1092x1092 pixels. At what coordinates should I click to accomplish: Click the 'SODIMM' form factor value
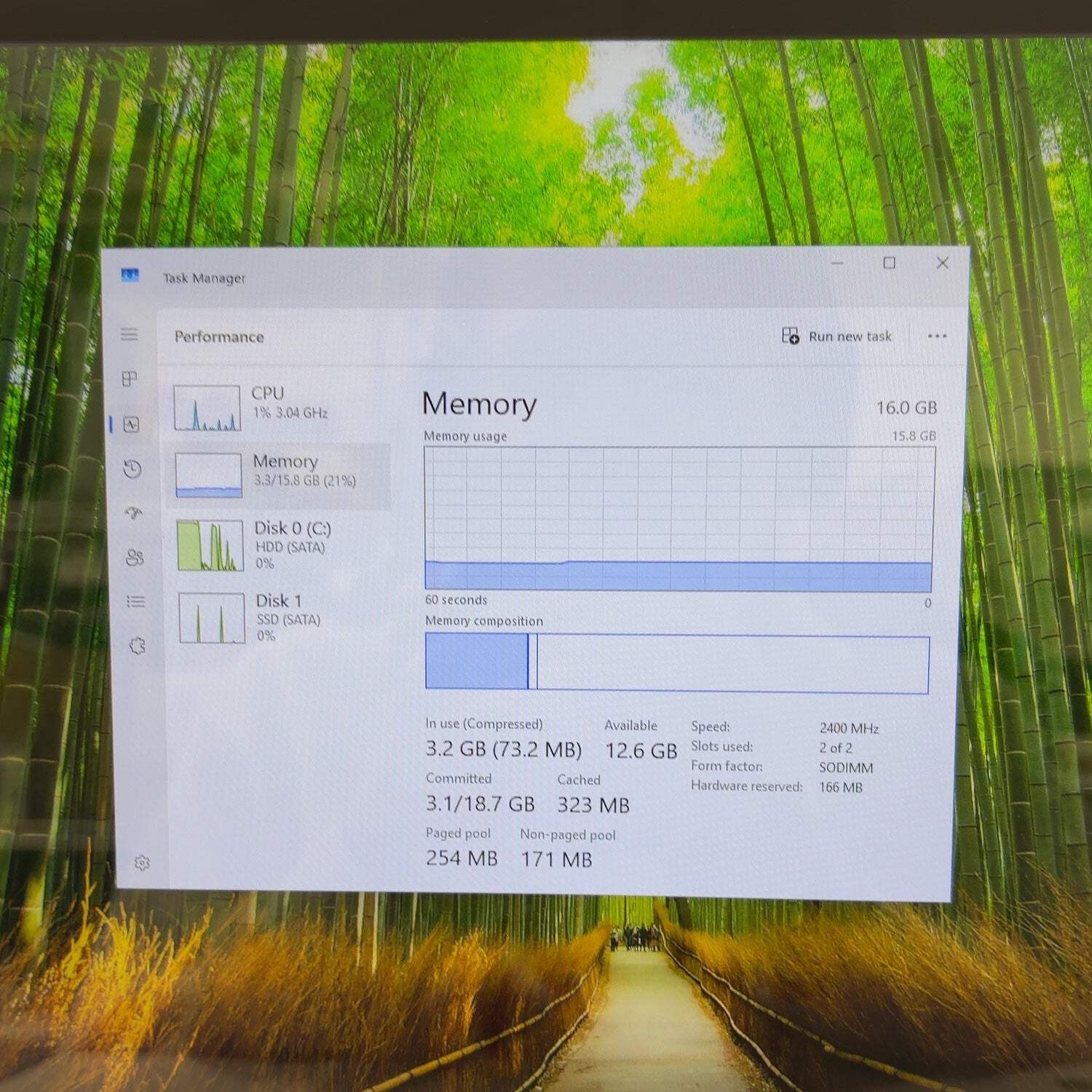click(846, 768)
